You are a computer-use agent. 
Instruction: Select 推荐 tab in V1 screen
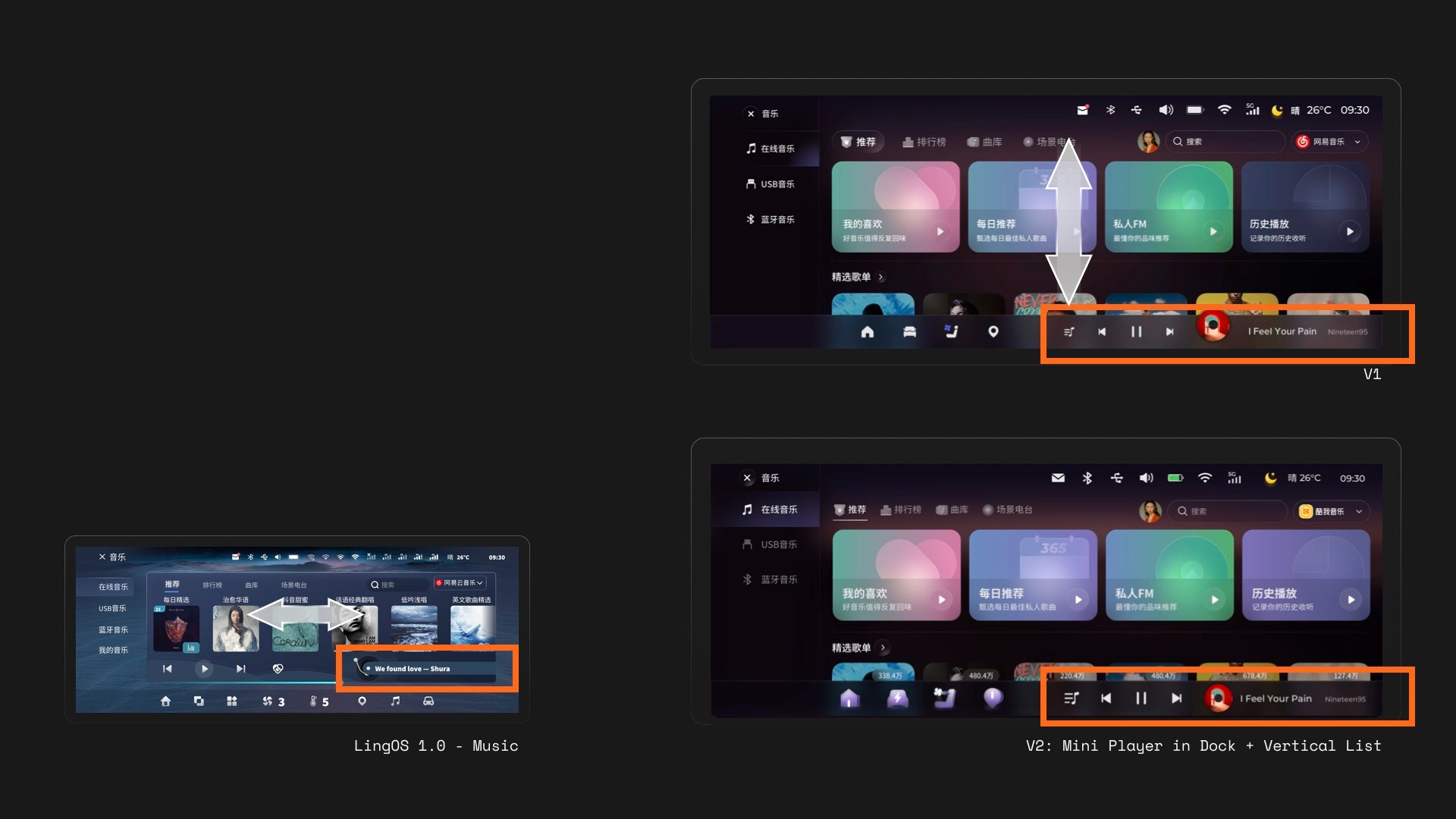(858, 142)
